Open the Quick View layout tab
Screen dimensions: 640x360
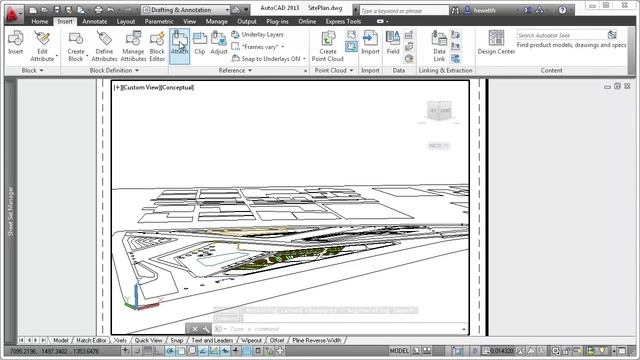(x=149, y=340)
